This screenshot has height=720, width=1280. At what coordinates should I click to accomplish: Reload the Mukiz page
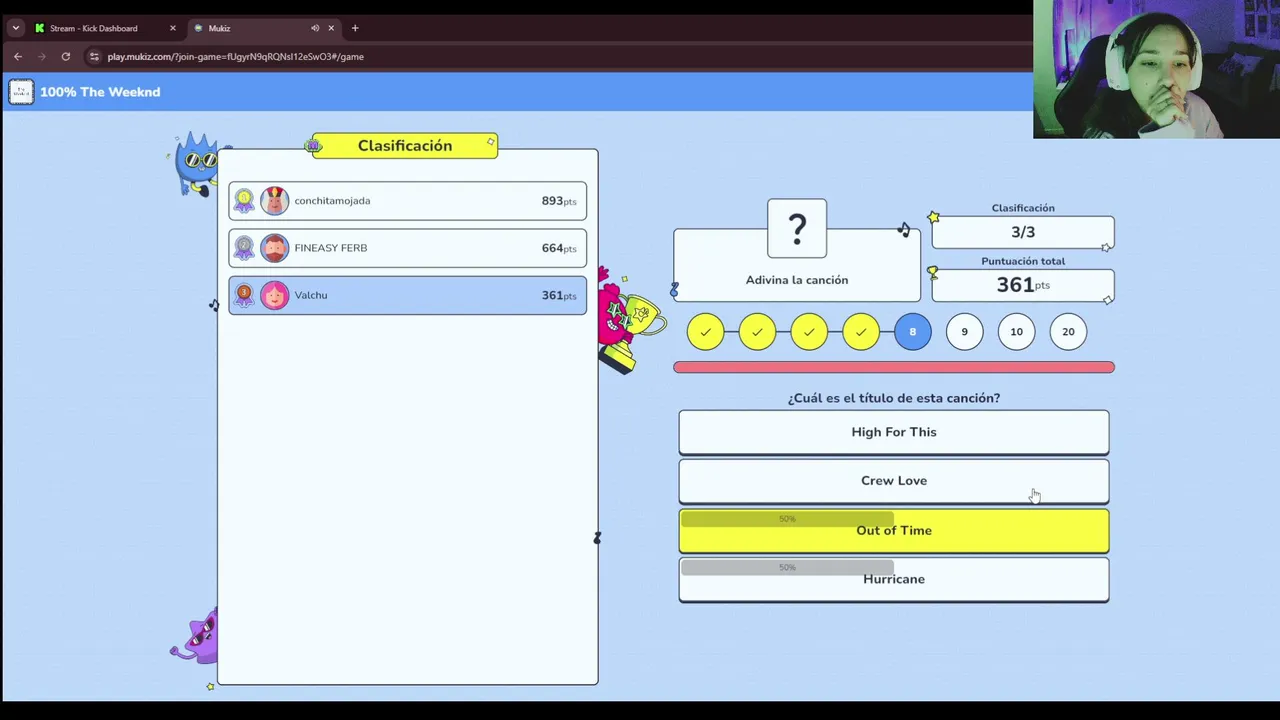click(x=66, y=57)
